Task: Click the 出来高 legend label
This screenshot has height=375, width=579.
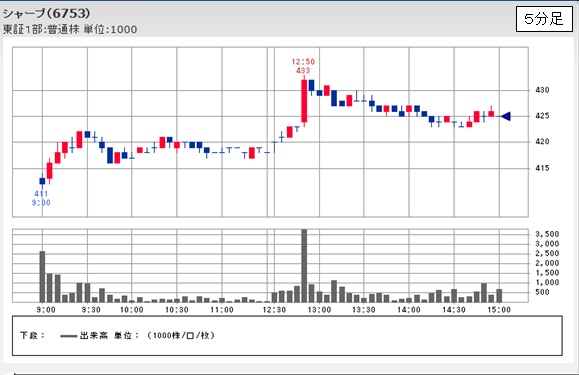Action: click(x=94, y=336)
